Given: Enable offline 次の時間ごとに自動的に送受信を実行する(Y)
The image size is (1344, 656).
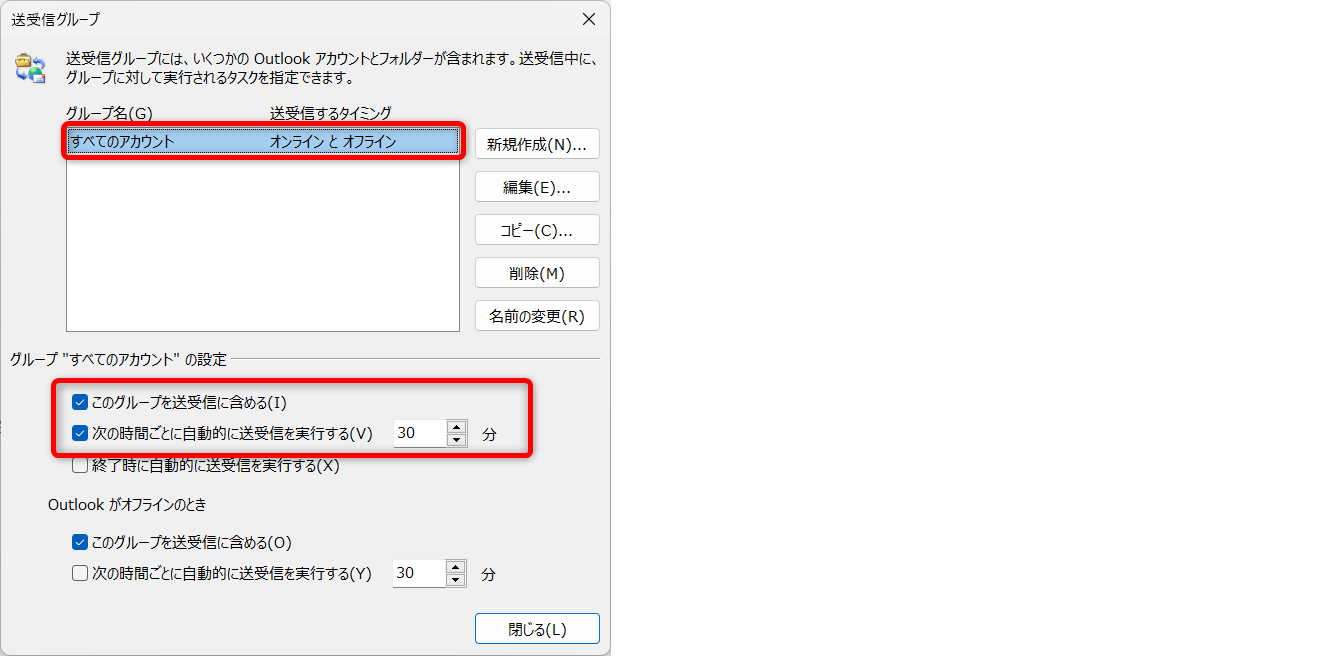Looking at the screenshot, I should tap(80, 574).
